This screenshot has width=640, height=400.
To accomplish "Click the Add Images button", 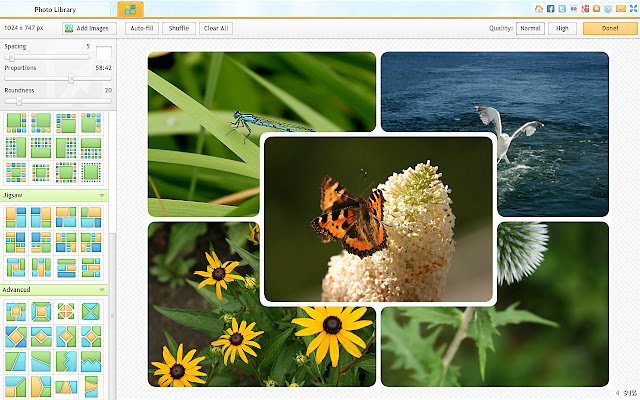I will pyautogui.click(x=89, y=28).
